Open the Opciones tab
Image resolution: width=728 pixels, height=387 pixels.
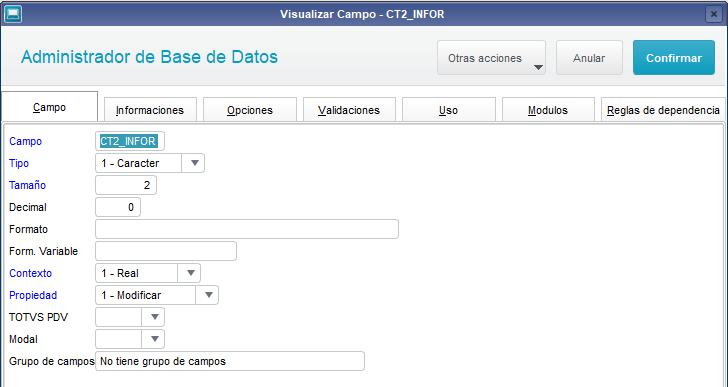click(250, 110)
